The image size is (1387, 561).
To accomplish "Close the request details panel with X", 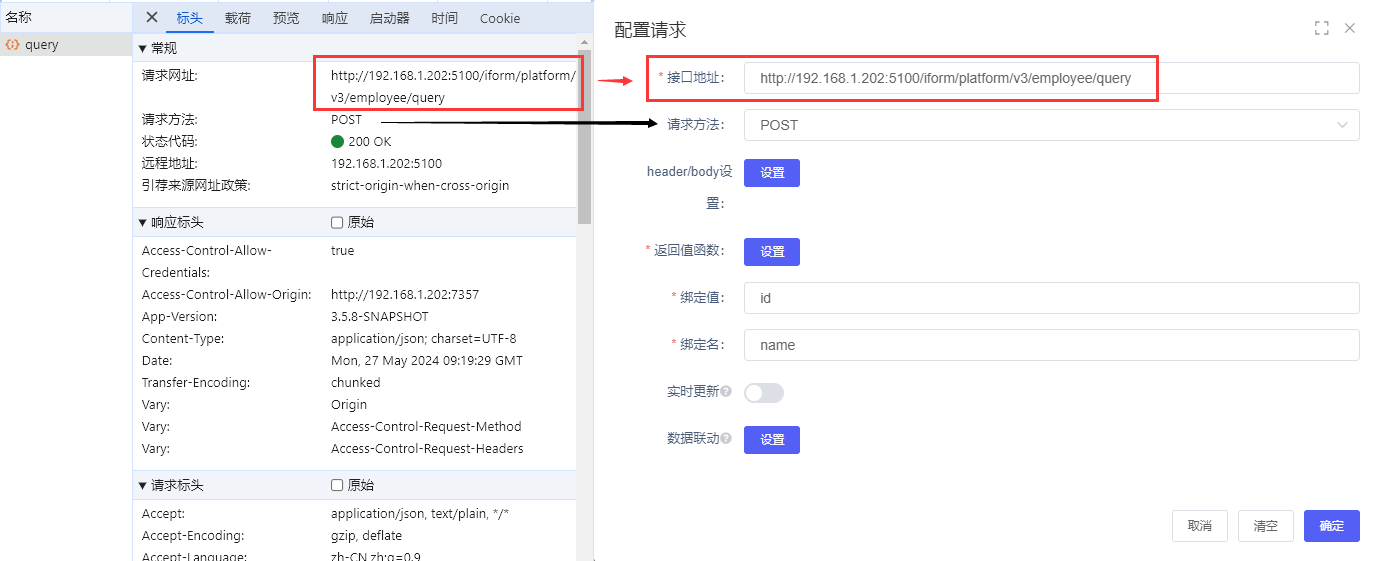I will [x=152, y=17].
